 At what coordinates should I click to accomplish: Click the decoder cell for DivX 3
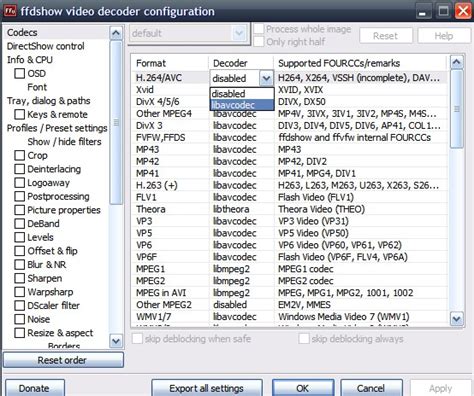(x=241, y=126)
